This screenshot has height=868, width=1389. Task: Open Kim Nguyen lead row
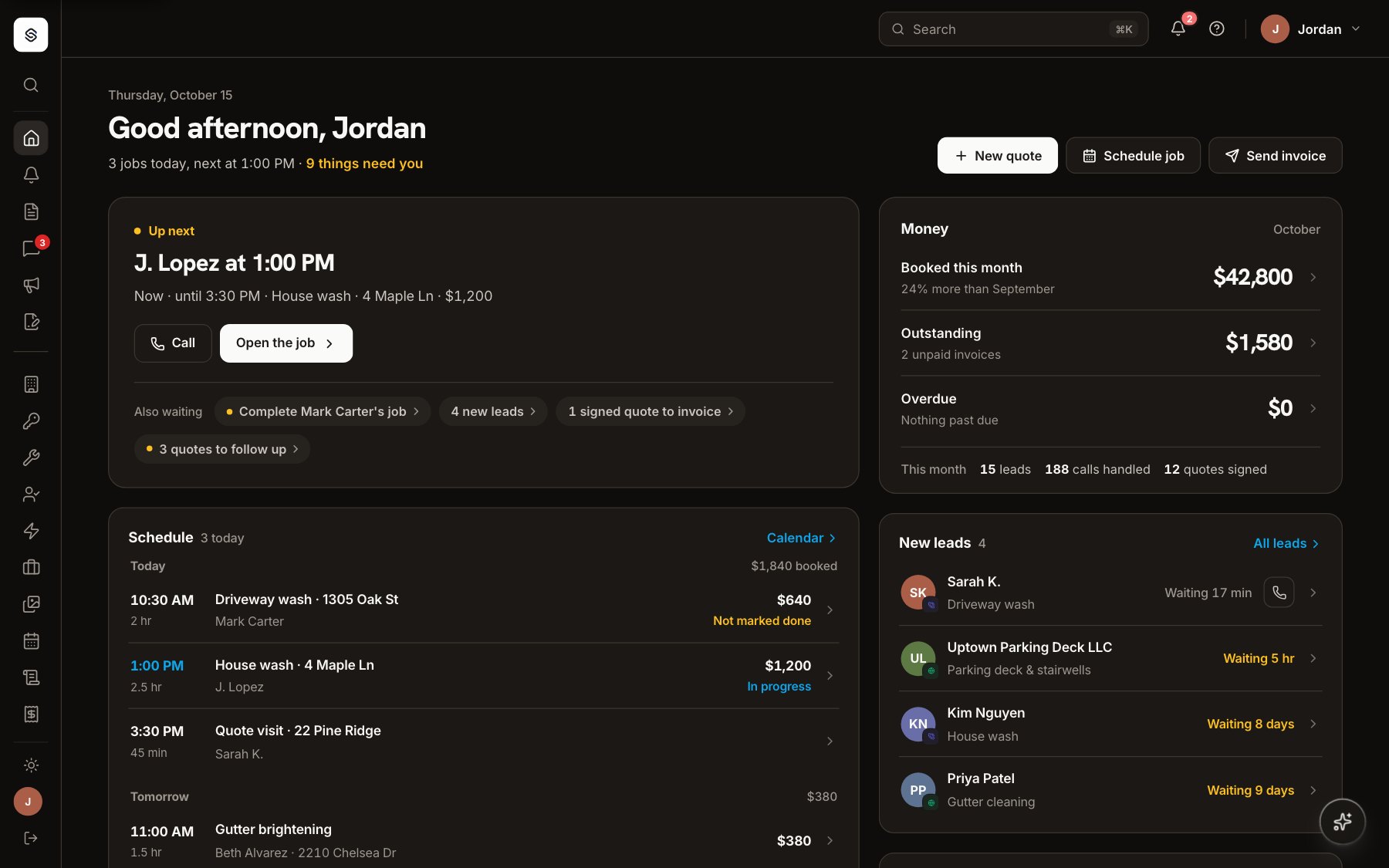(1110, 724)
